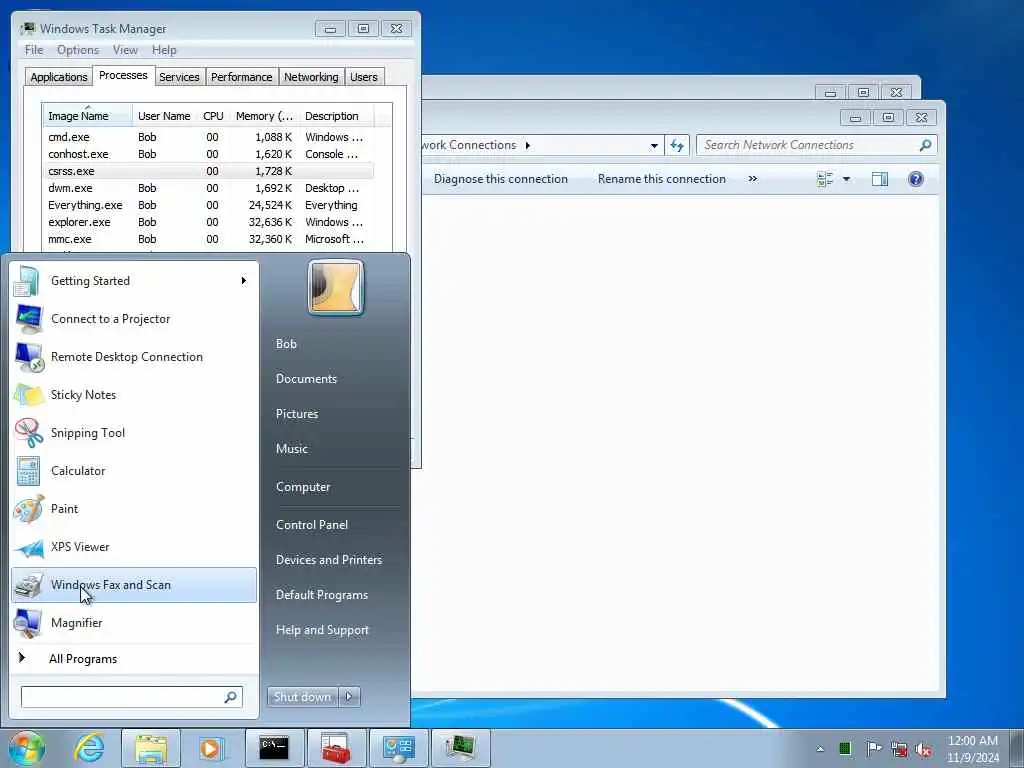Sort processes by Image Name column
Viewport: 1024px width, 768px height.
[x=88, y=116]
